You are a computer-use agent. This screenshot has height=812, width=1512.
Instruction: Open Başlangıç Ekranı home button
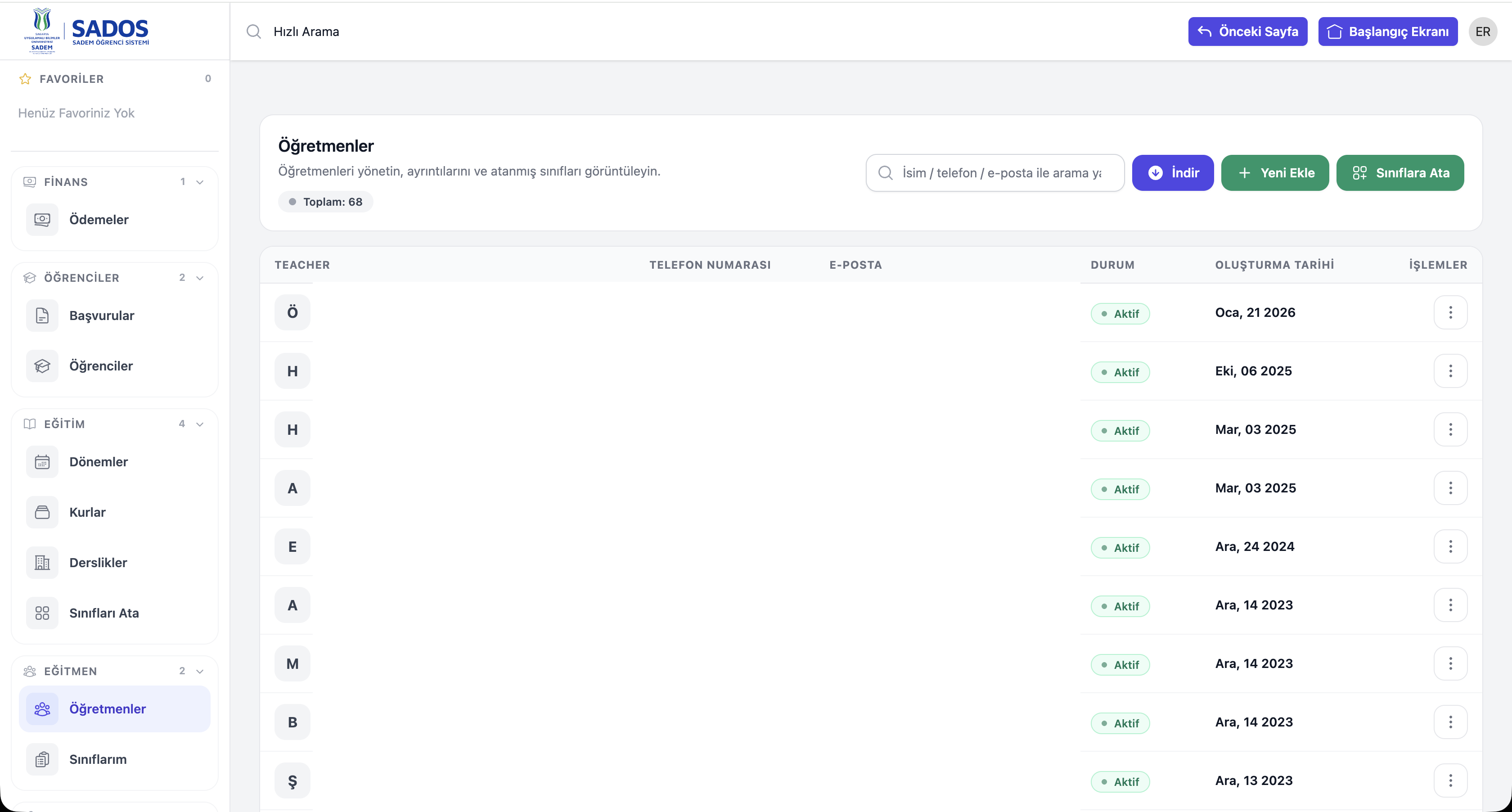coord(1387,32)
